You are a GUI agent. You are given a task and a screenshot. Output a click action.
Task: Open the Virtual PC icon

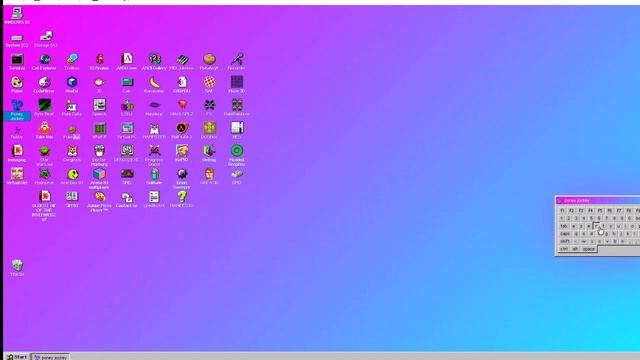click(x=127, y=131)
